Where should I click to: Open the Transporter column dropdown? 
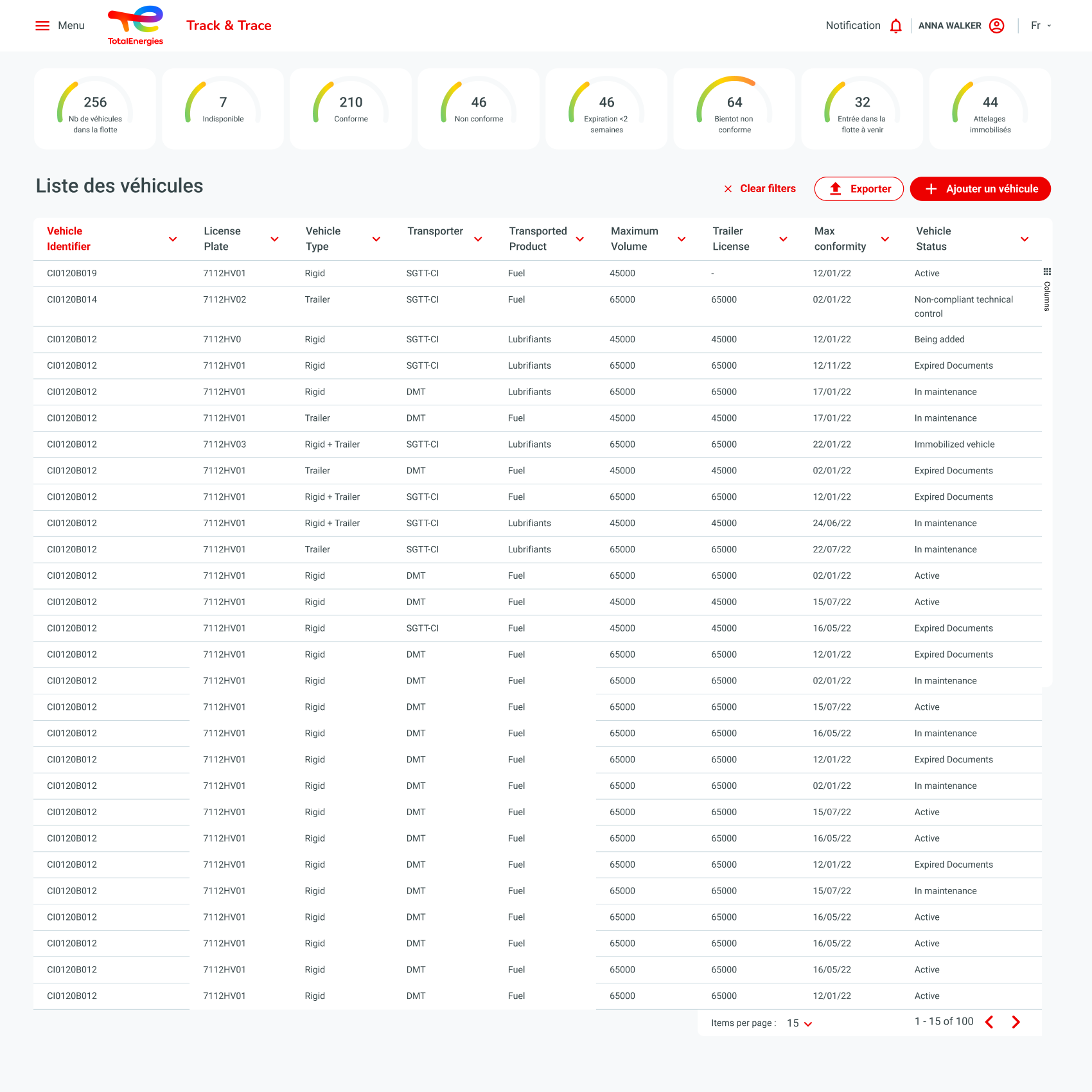(x=478, y=239)
